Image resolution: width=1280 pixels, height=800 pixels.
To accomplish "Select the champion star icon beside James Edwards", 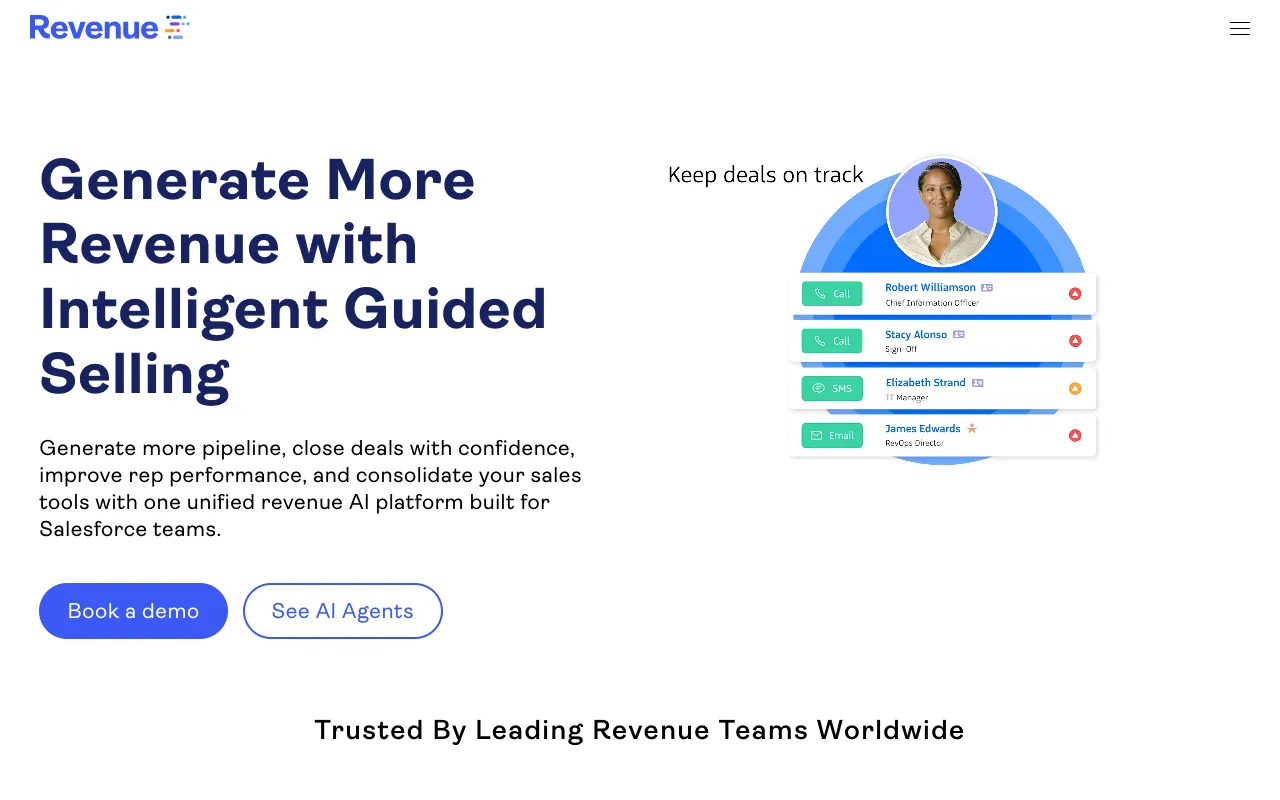I will coord(971,427).
